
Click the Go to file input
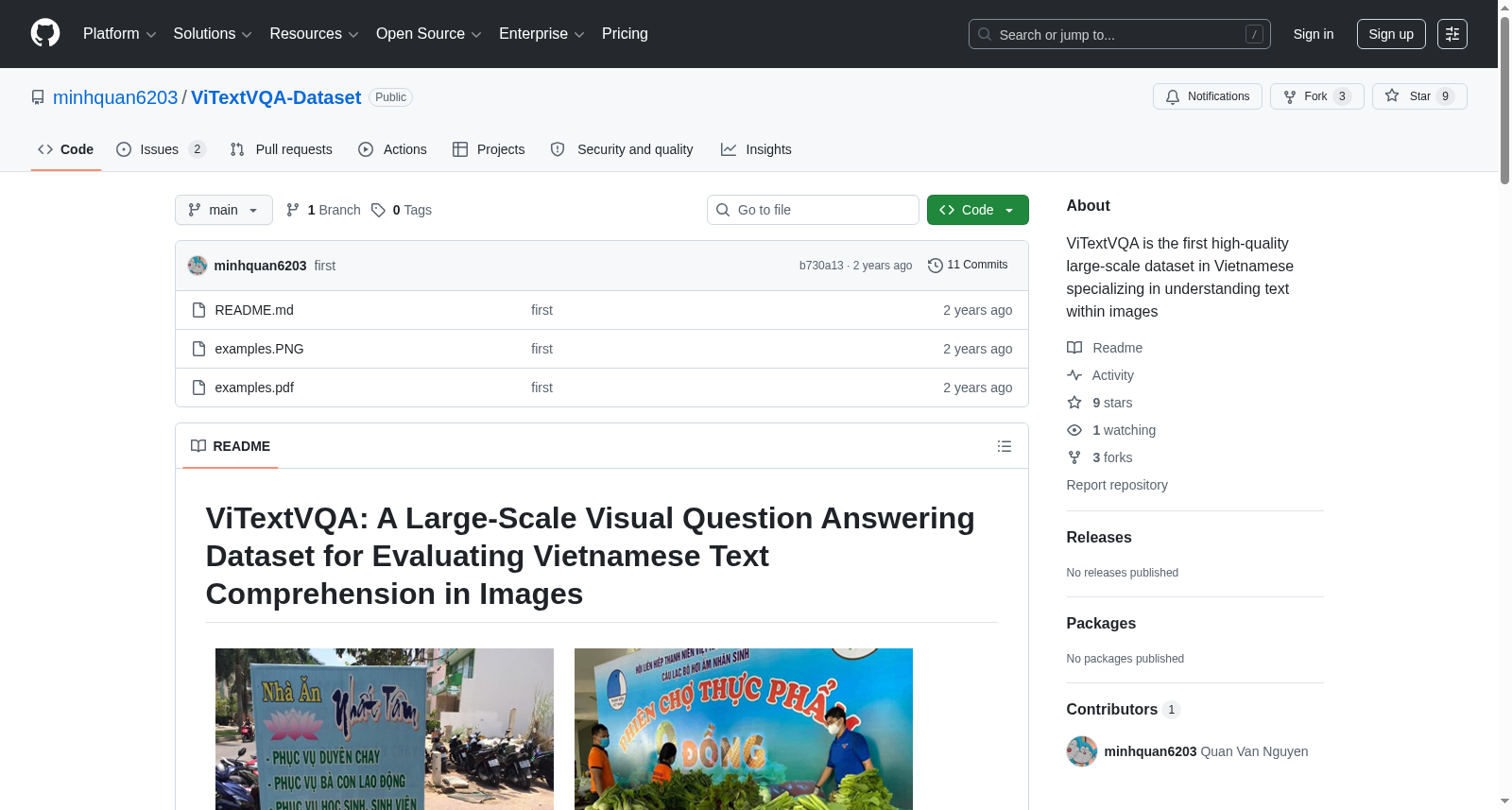click(x=813, y=210)
